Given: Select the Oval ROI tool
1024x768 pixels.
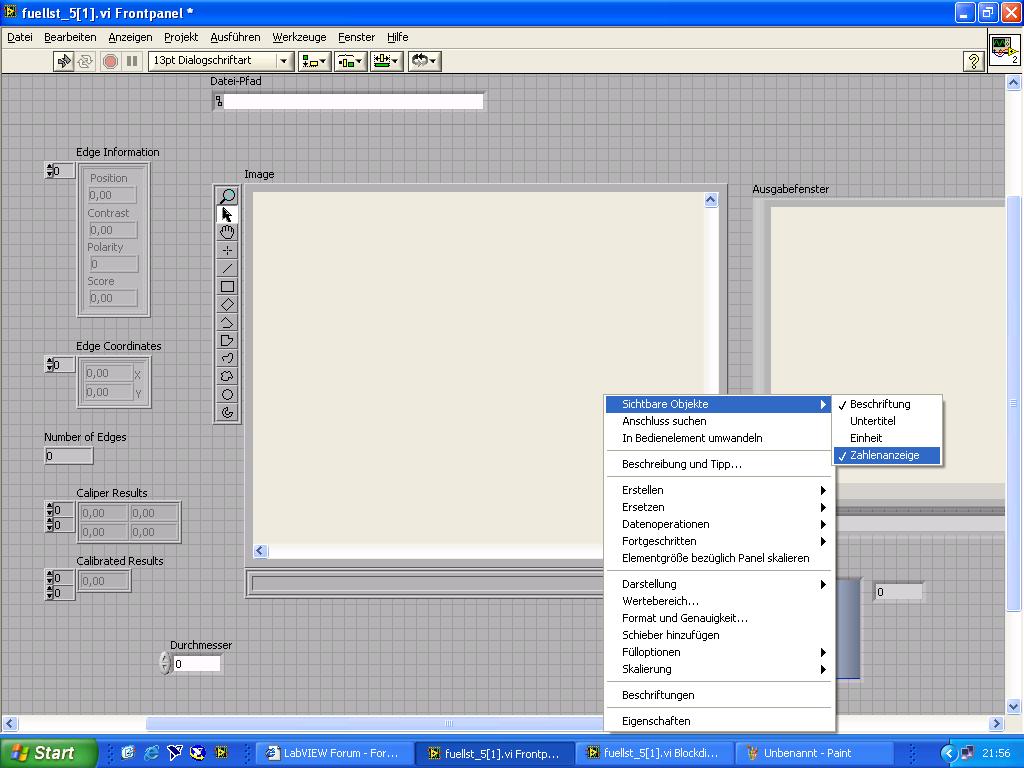Looking at the screenshot, I should click(x=228, y=395).
